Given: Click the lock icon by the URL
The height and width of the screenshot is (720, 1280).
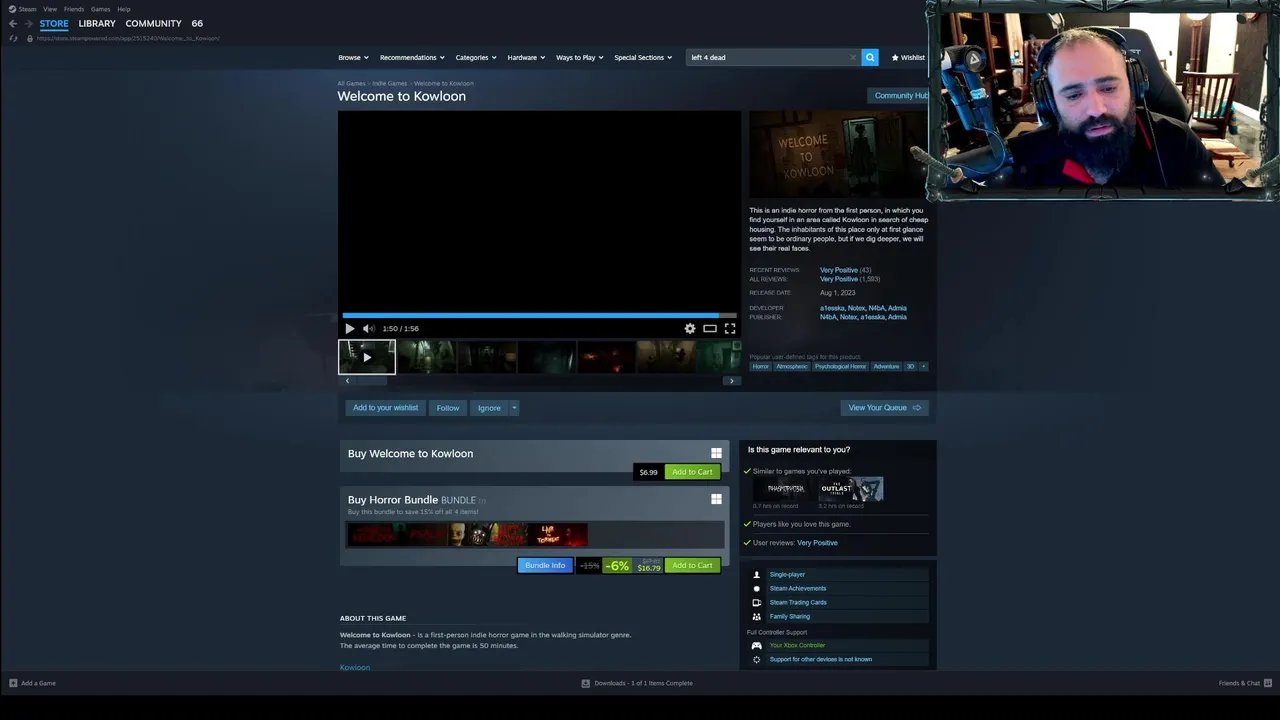Looking at the screenshot, I should coord(29,38).
